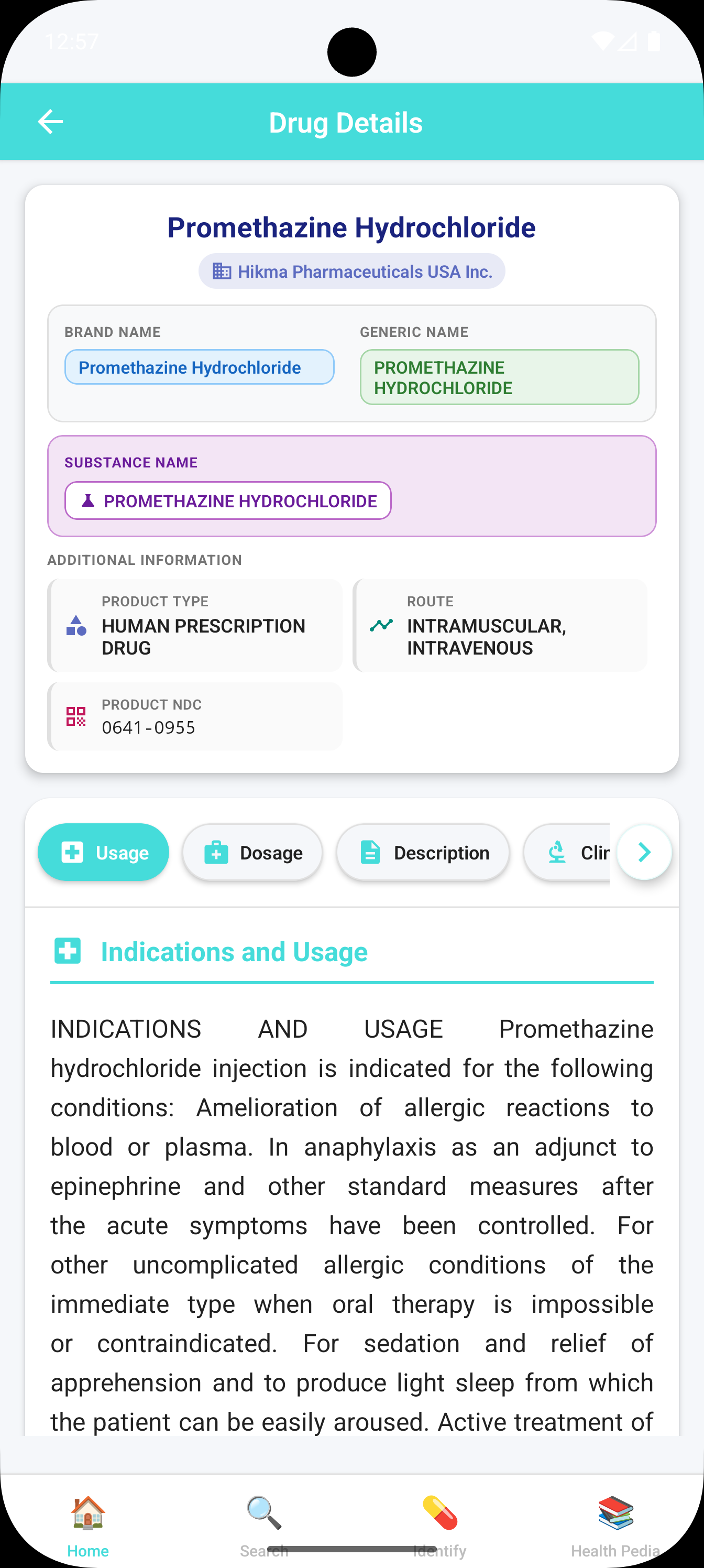The image size is (704, 1568).
Task: Open the Description section
Action: 423,852
